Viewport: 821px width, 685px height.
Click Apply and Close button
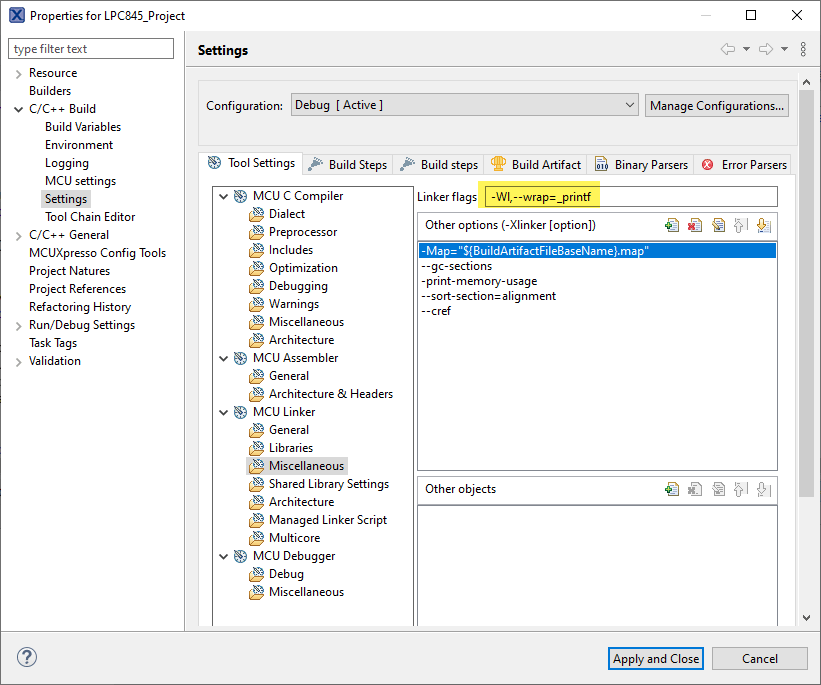coord(656,658)
